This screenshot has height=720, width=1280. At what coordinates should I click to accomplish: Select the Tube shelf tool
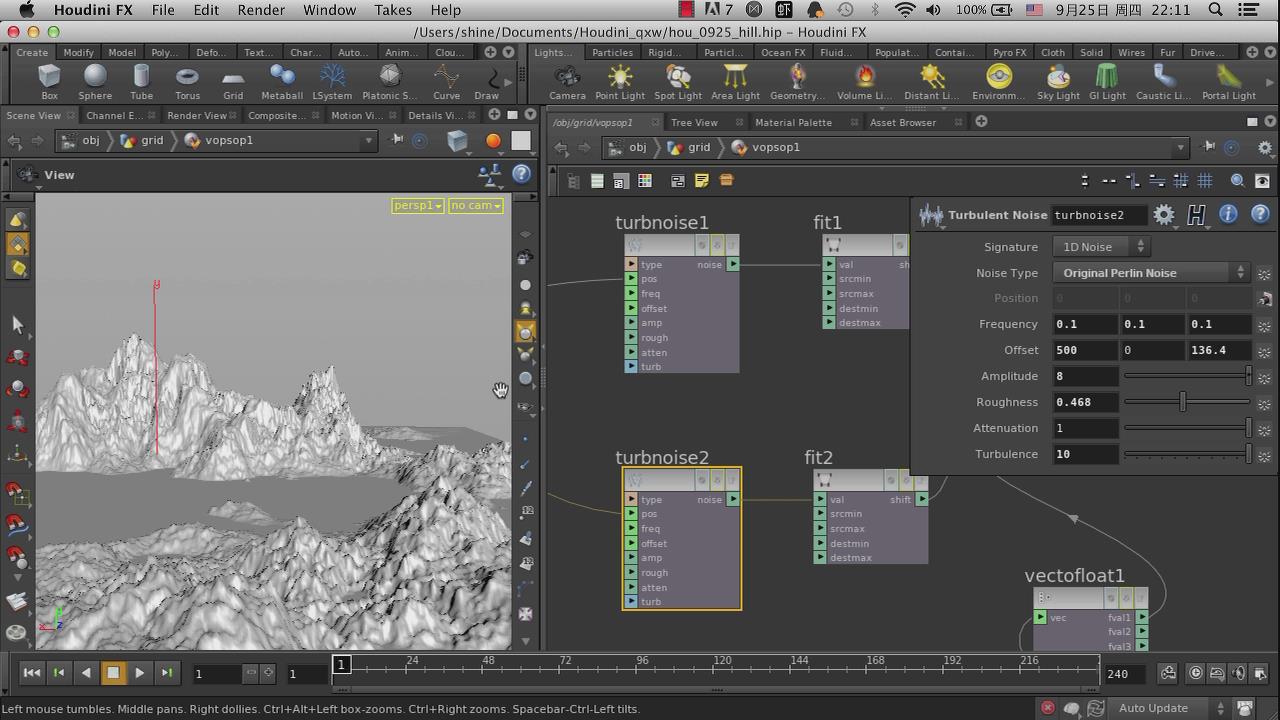click(141, 82)
